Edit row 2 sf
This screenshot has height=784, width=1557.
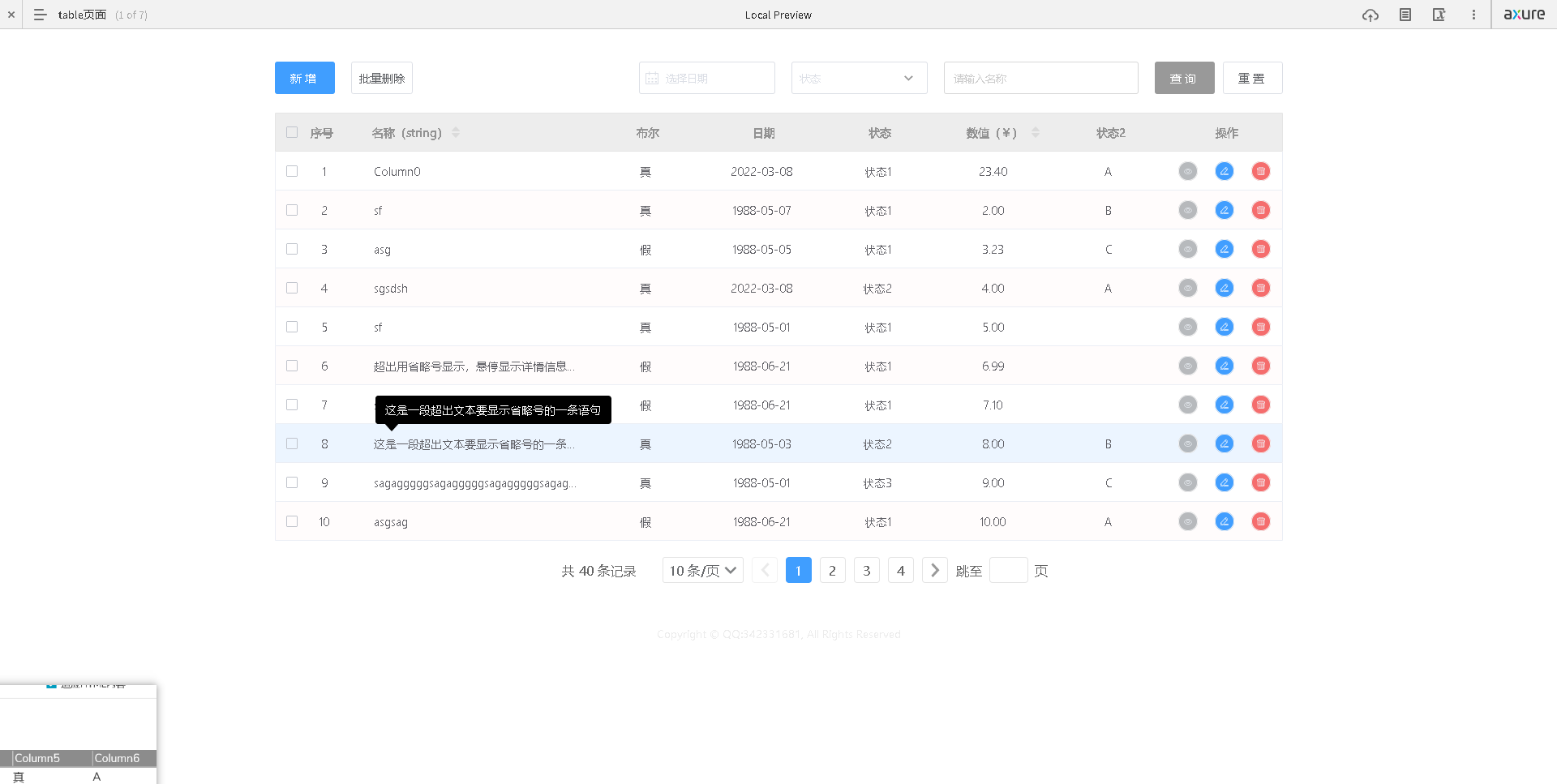1225,210
